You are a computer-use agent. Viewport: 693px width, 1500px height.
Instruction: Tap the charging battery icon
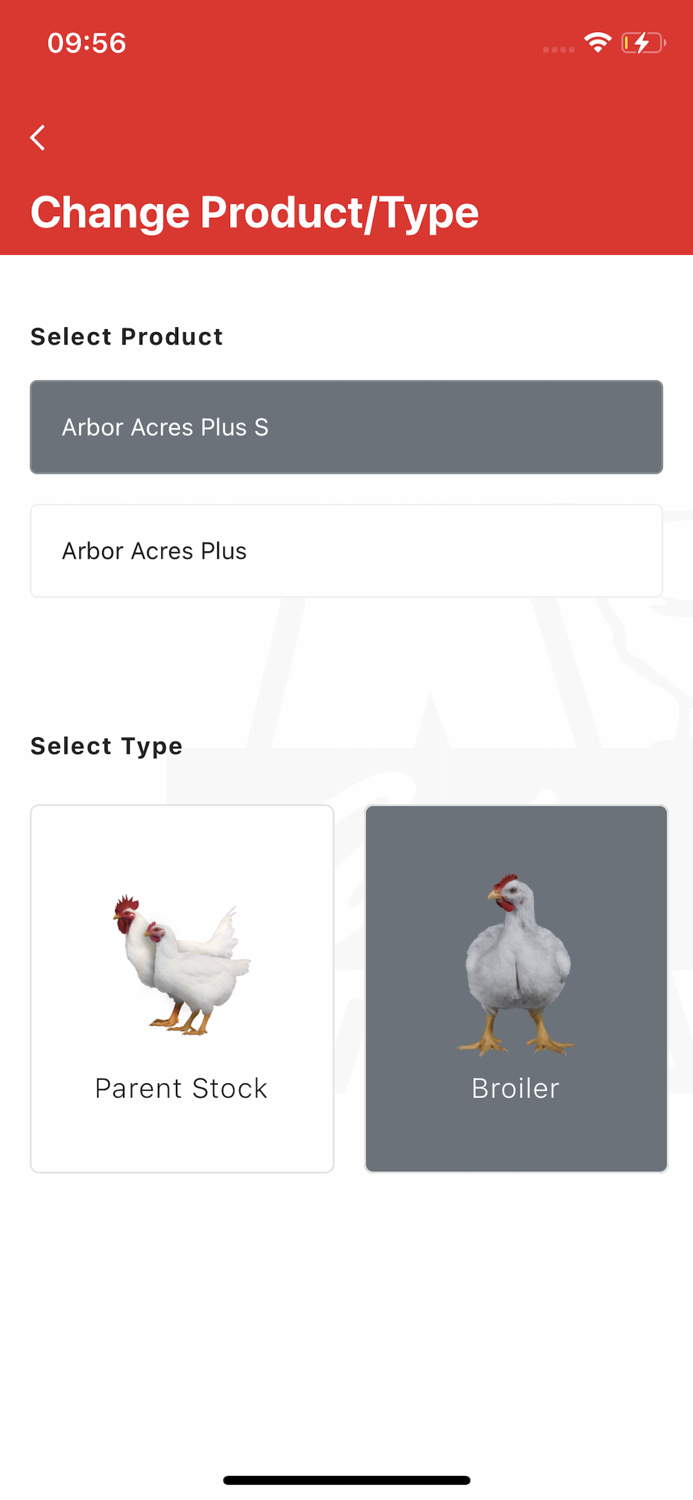pos(641,42)
